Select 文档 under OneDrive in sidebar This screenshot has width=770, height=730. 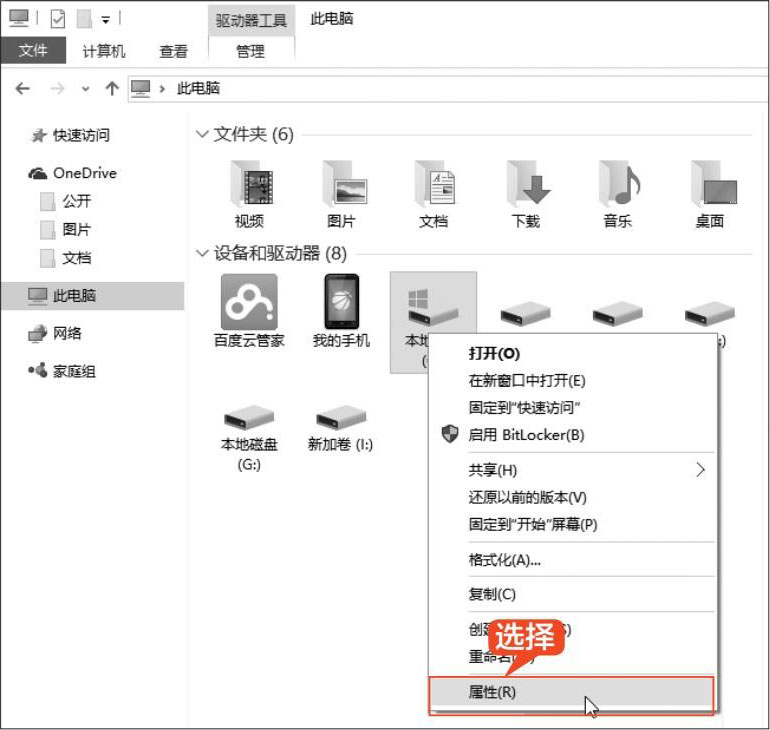point(76,258)
